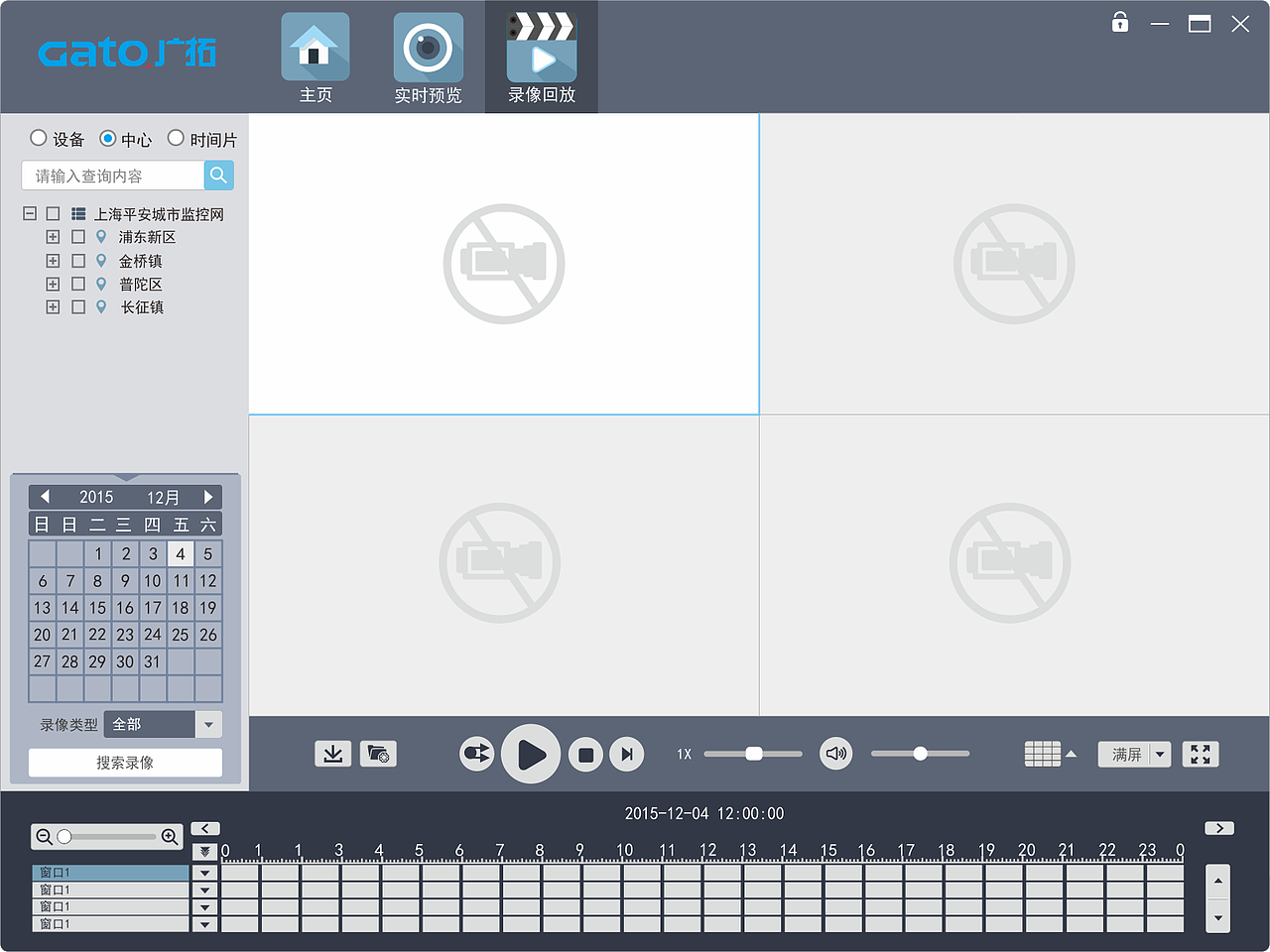Click the timeline zoom slider handle
The image size is (1270, 952).
[64, 837]
